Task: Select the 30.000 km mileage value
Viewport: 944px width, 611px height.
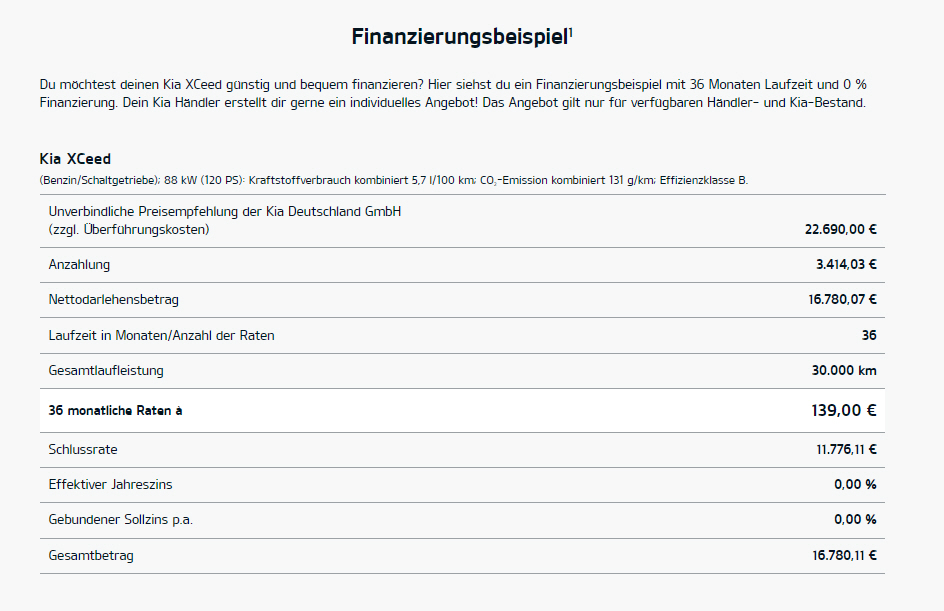Action: pyautogui.click(x=844, y=370)
